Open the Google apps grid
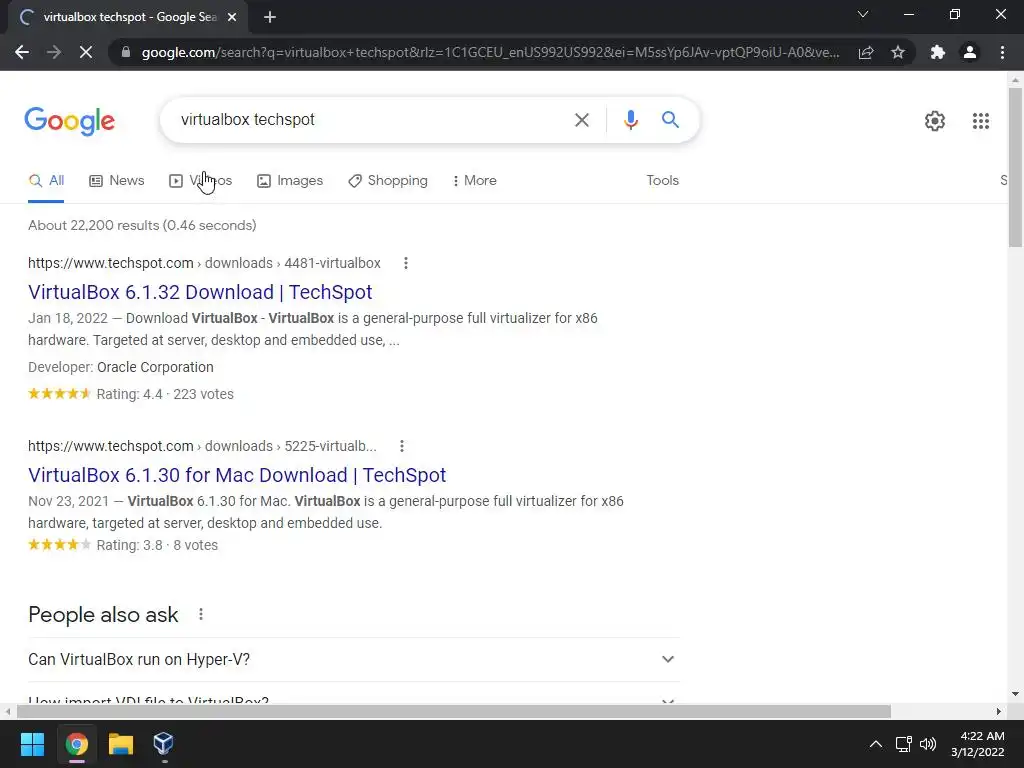1024x768 pixels. 980,121
